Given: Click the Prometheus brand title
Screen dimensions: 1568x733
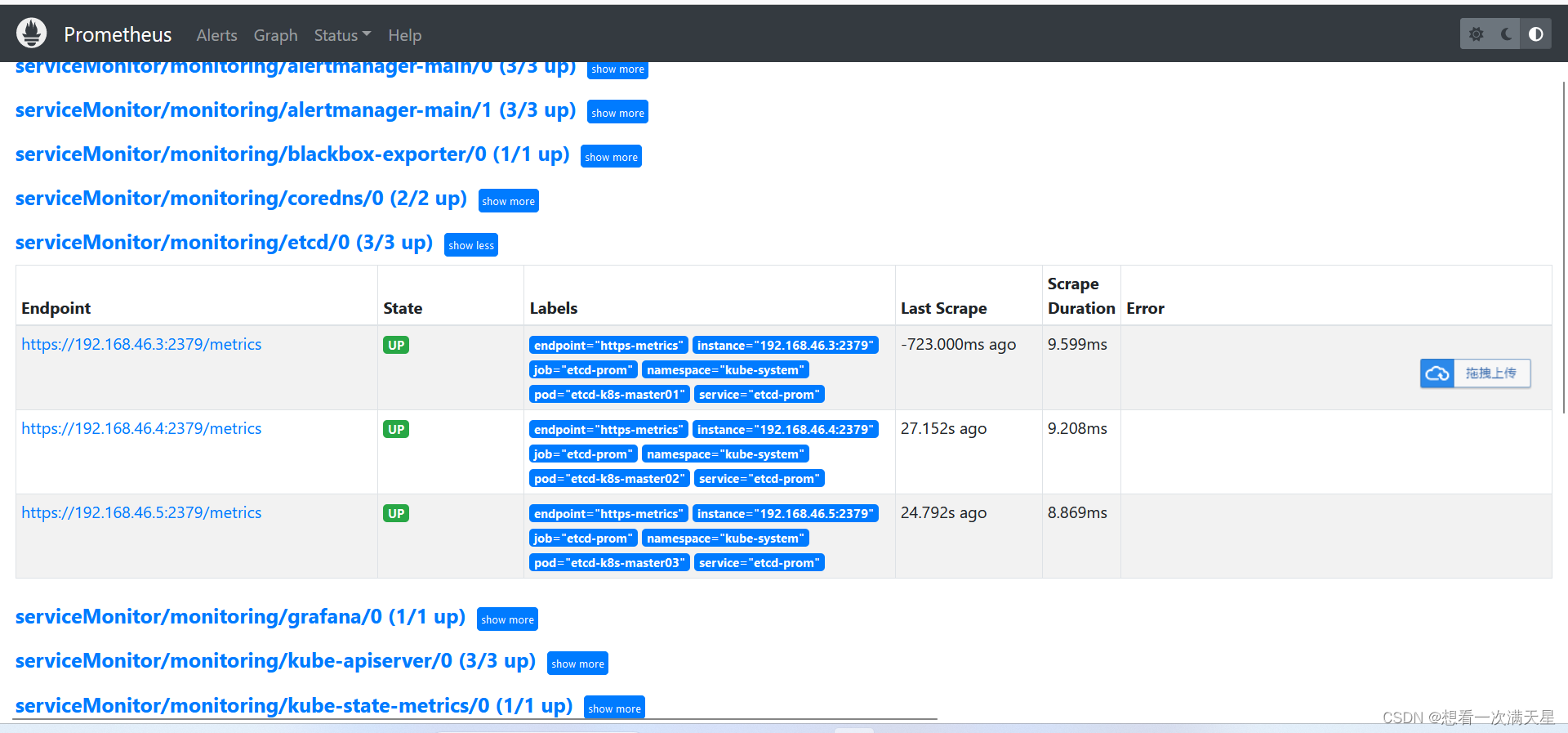Looking at the screenshot, I should click(118, 34).
